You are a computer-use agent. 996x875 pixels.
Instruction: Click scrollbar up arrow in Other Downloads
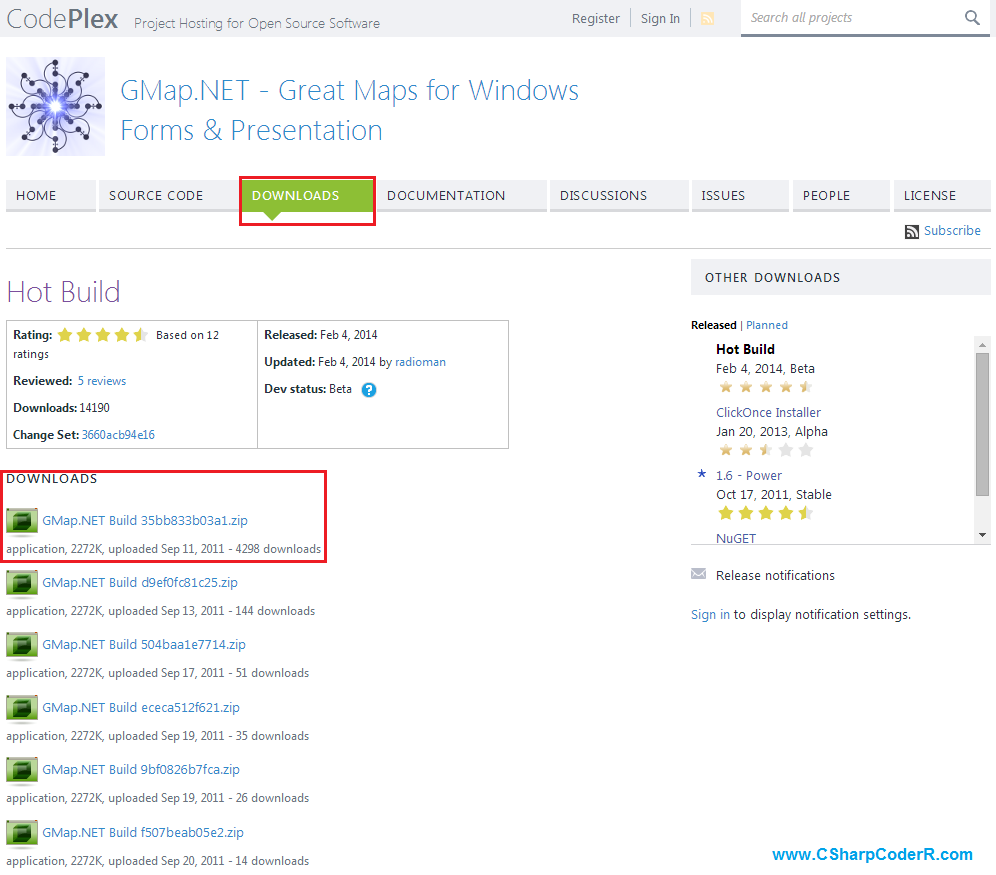(983, 345)
